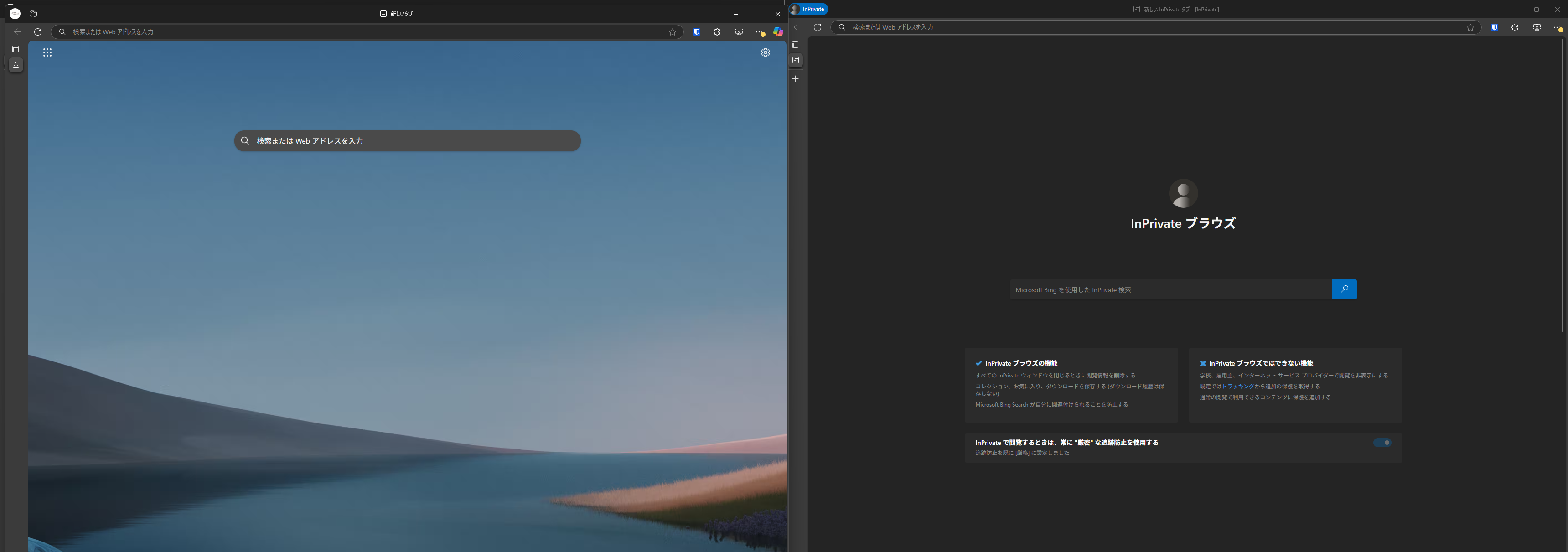1568x552 pixels.
Task: Open Bitwarden extension in InPrivate window
Action: (1494, 27)
